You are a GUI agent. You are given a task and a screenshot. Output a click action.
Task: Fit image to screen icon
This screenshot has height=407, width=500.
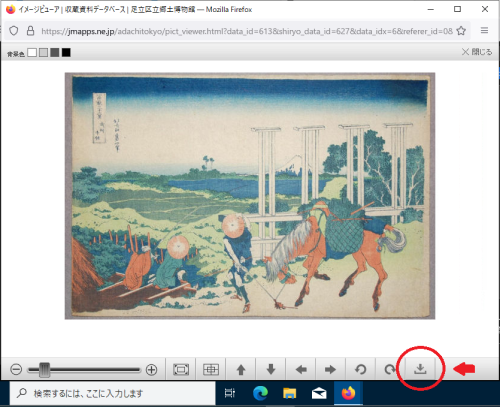point(181,369)
